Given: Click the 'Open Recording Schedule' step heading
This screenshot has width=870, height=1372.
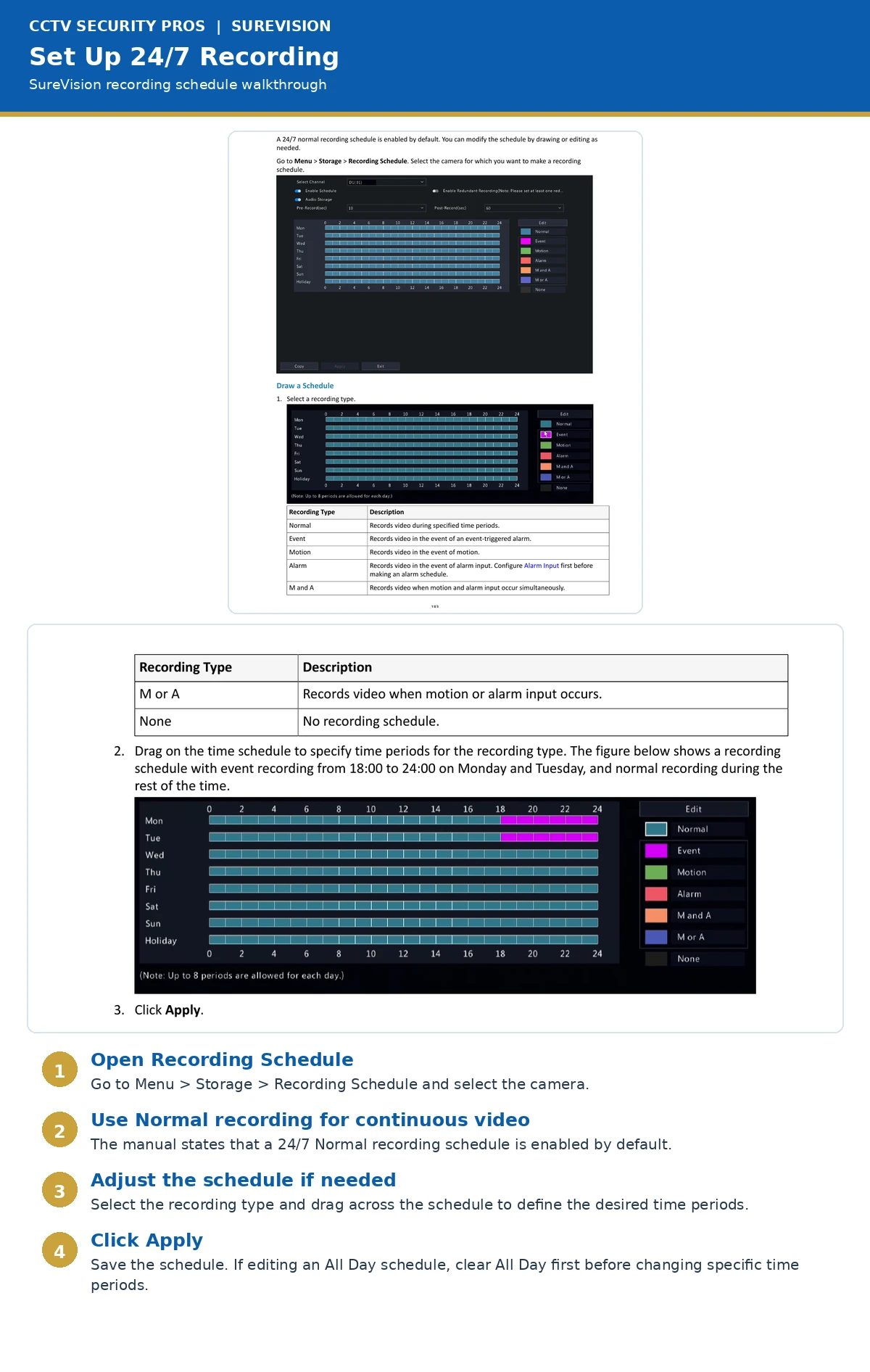Looking at the screenshot, I should [x=222, y=1059].
